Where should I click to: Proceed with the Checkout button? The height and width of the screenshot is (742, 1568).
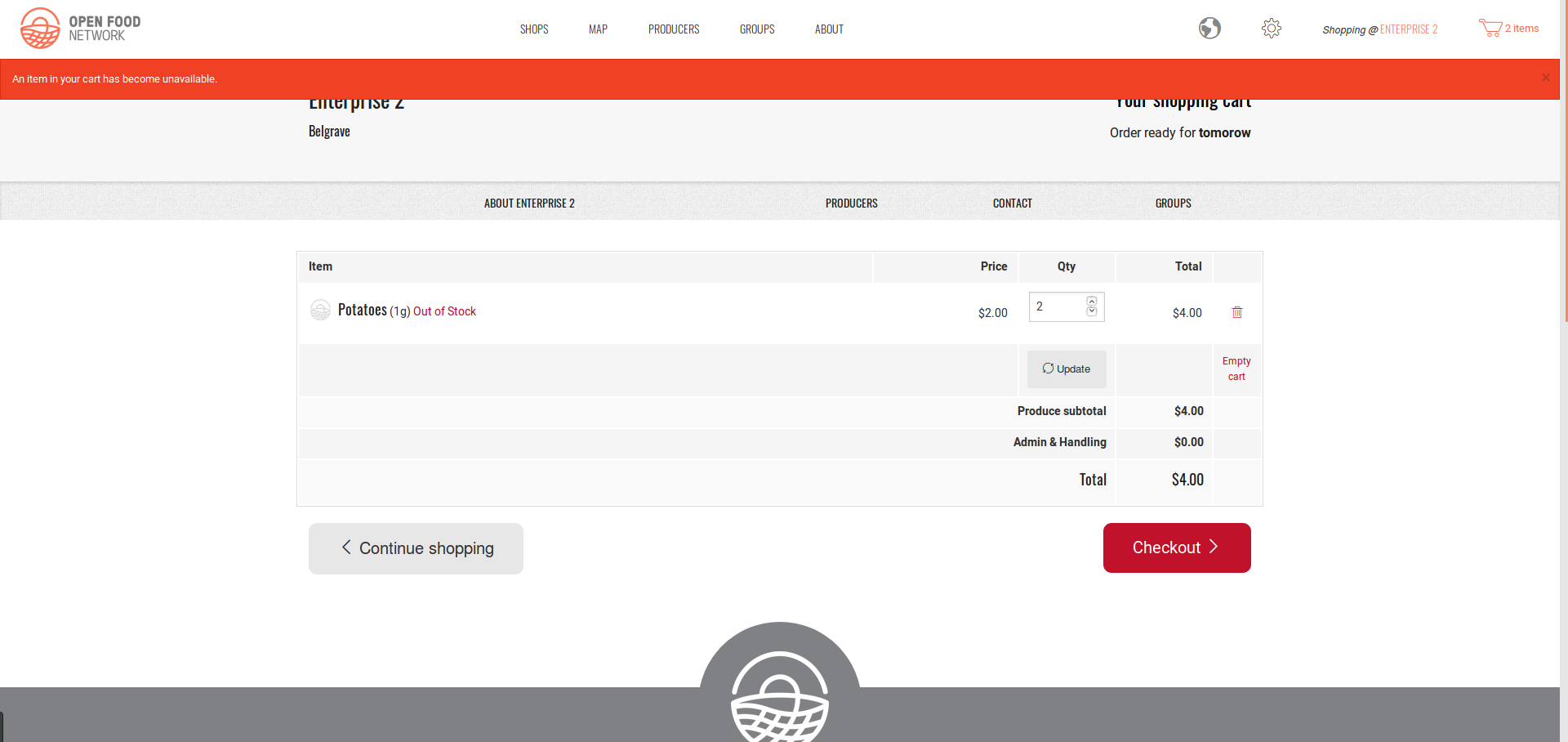point(1177,548)
